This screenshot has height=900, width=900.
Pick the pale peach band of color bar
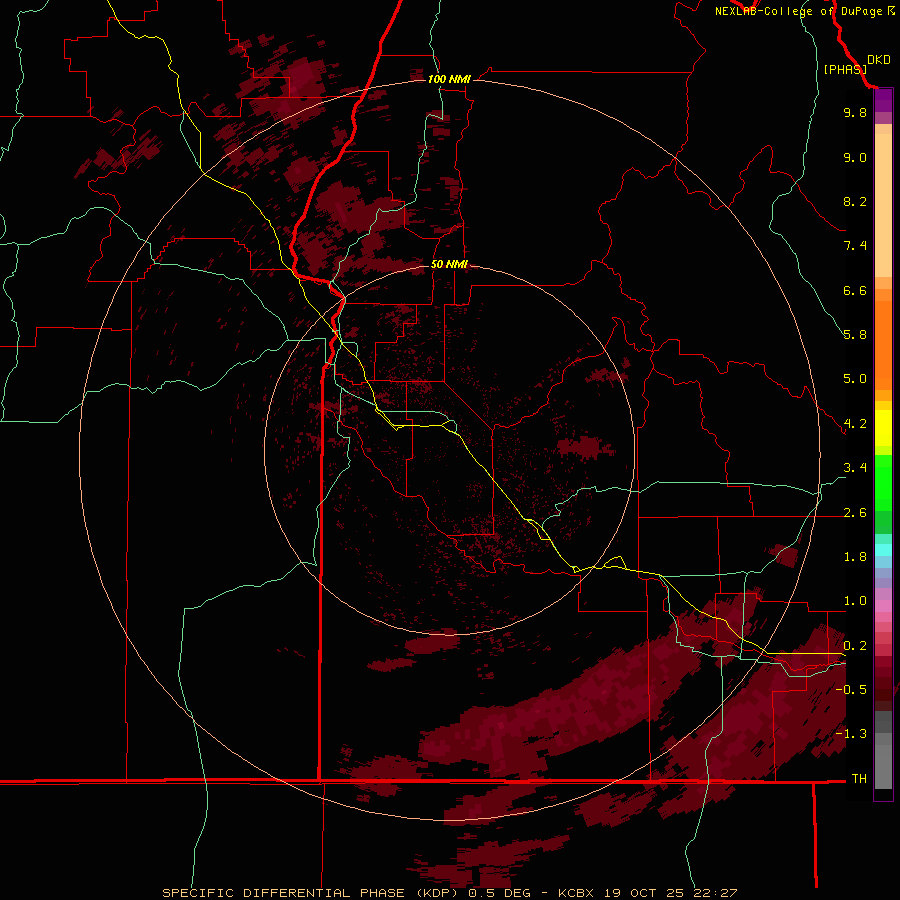(883, 205)
